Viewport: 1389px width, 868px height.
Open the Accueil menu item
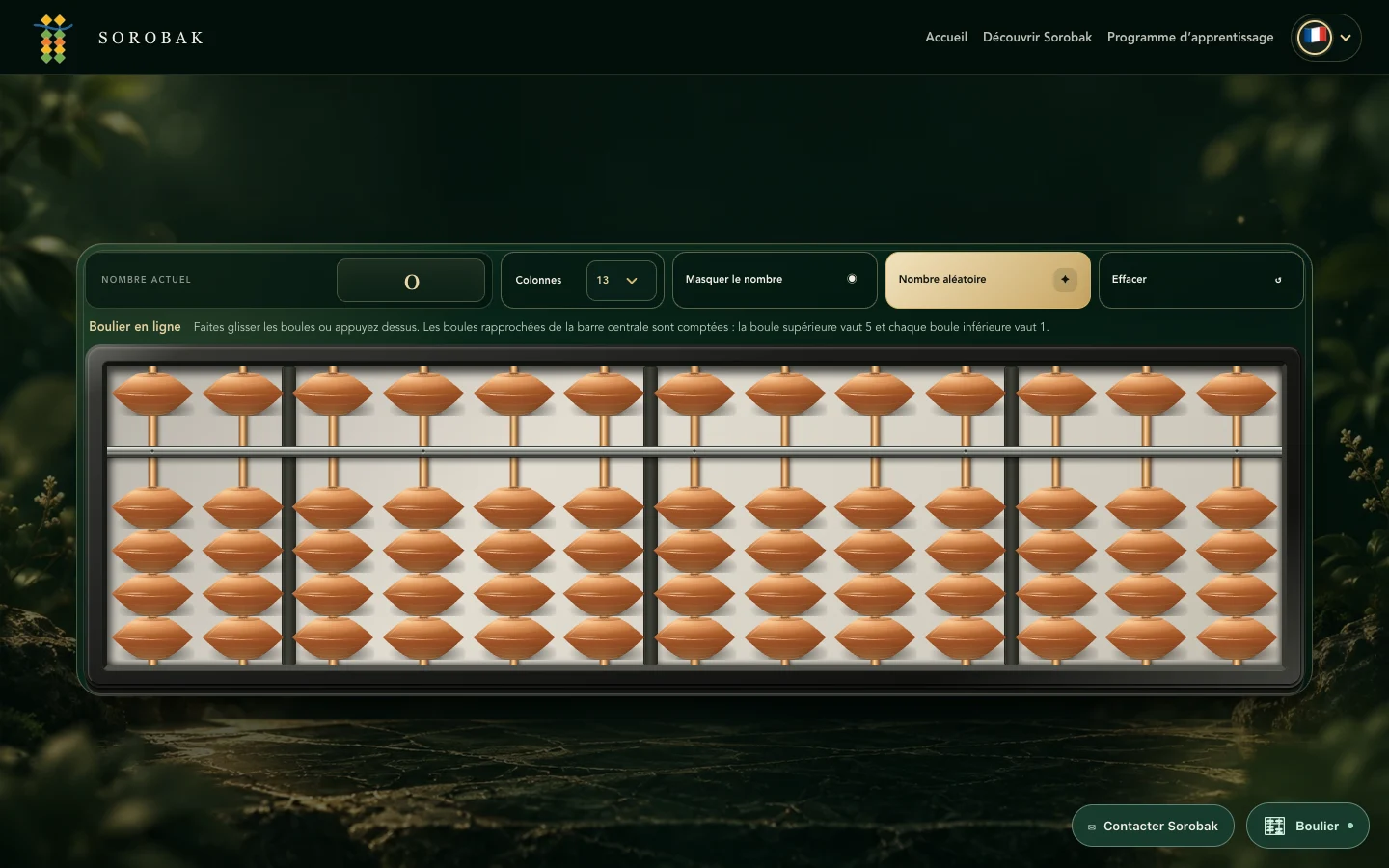945,38
